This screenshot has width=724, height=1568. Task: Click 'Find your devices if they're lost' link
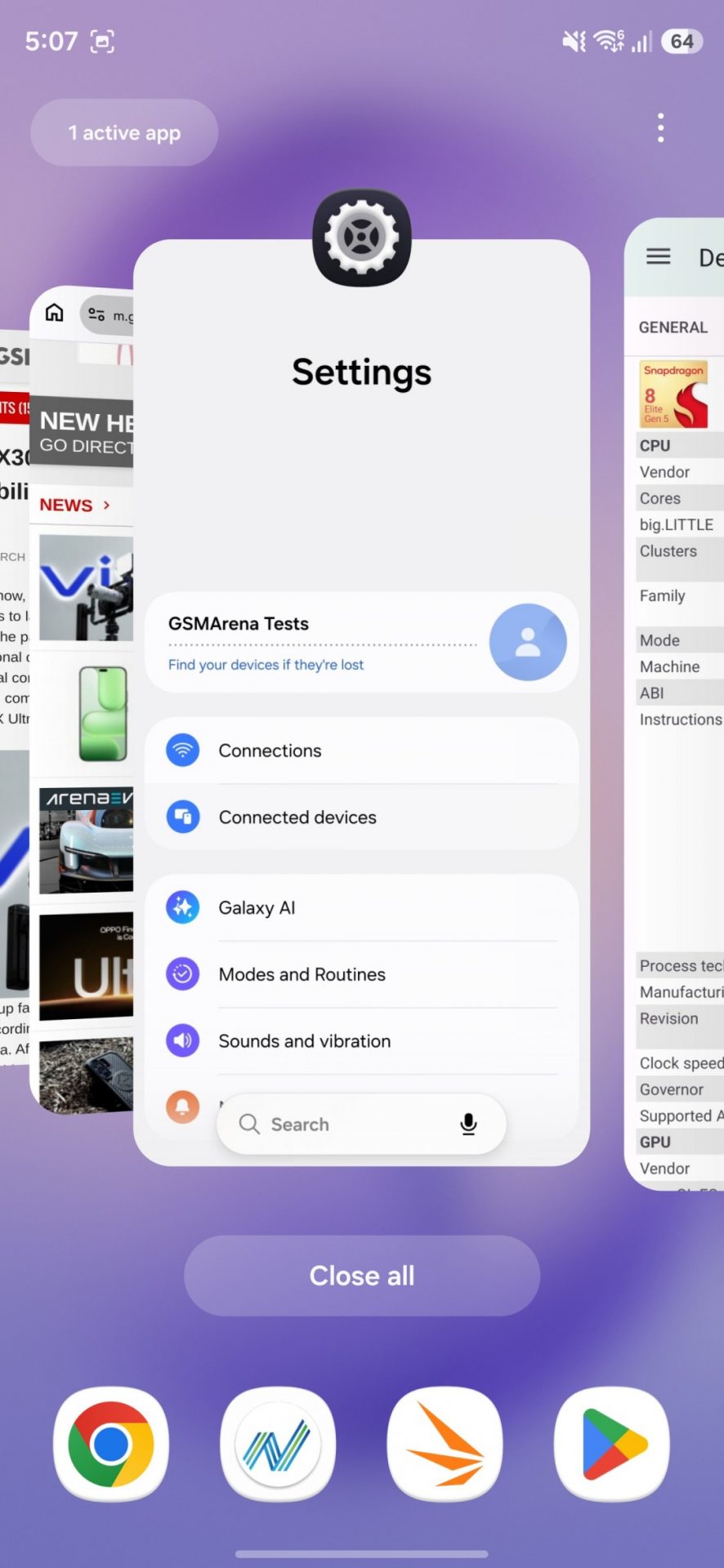pos(266,665)
